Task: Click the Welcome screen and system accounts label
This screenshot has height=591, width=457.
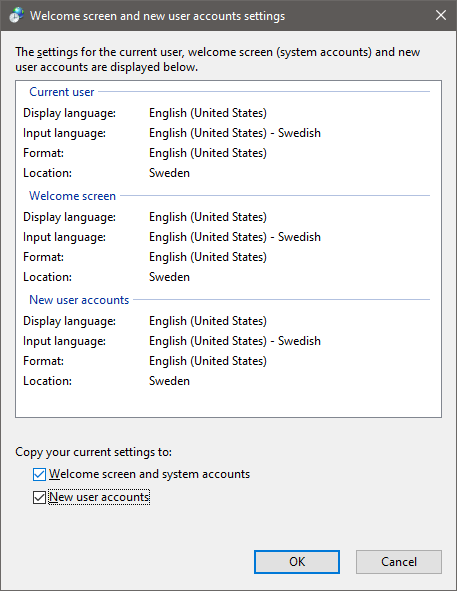Action: pos(149,474)
